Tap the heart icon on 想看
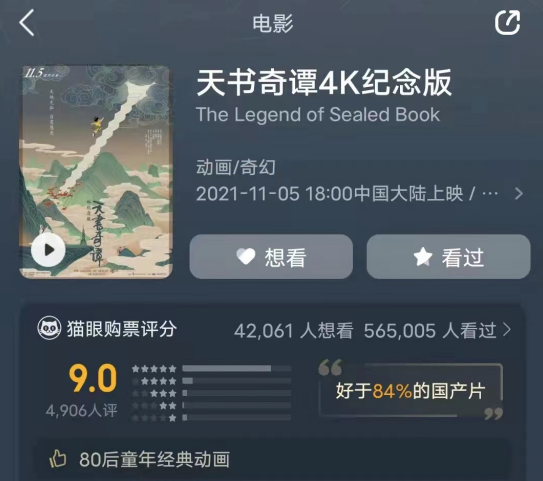 [246, 257]
